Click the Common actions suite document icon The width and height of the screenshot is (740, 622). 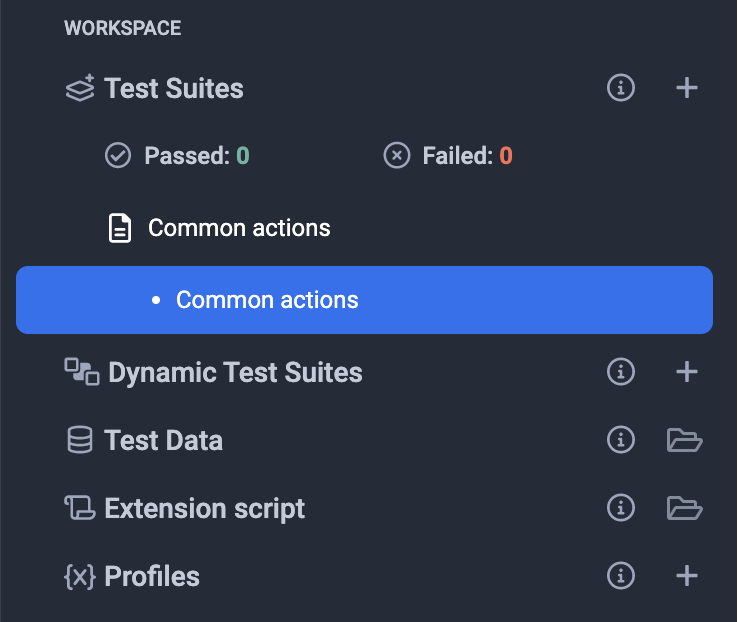coord(120,228)
